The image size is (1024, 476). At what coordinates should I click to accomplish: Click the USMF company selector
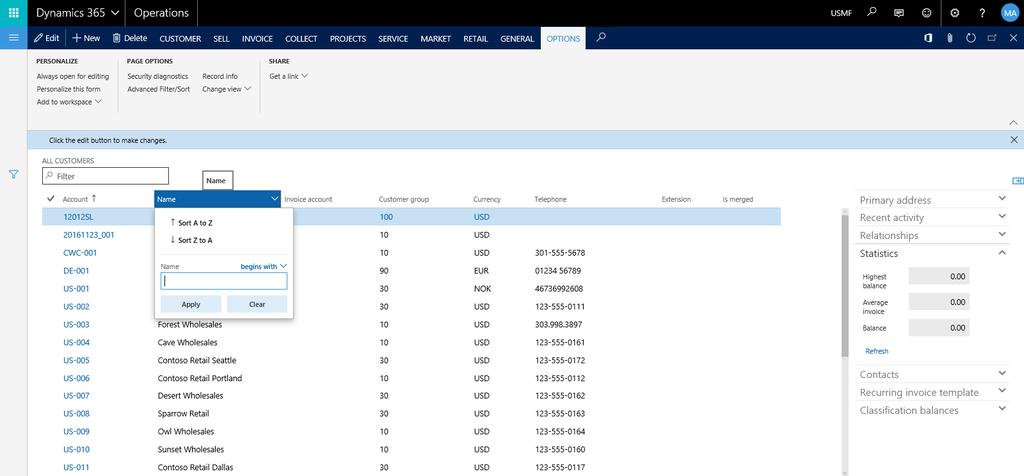(x=841, y=13)
